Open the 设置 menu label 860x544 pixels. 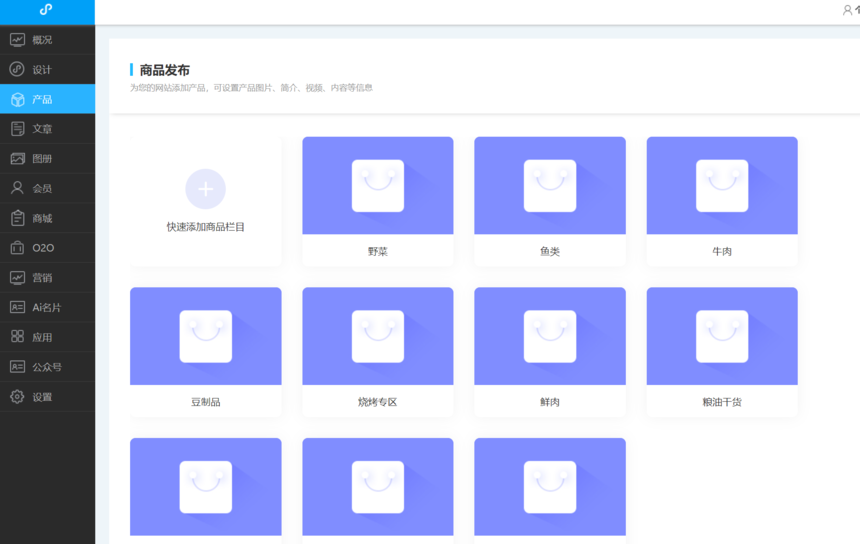click(x=42, y=396)
